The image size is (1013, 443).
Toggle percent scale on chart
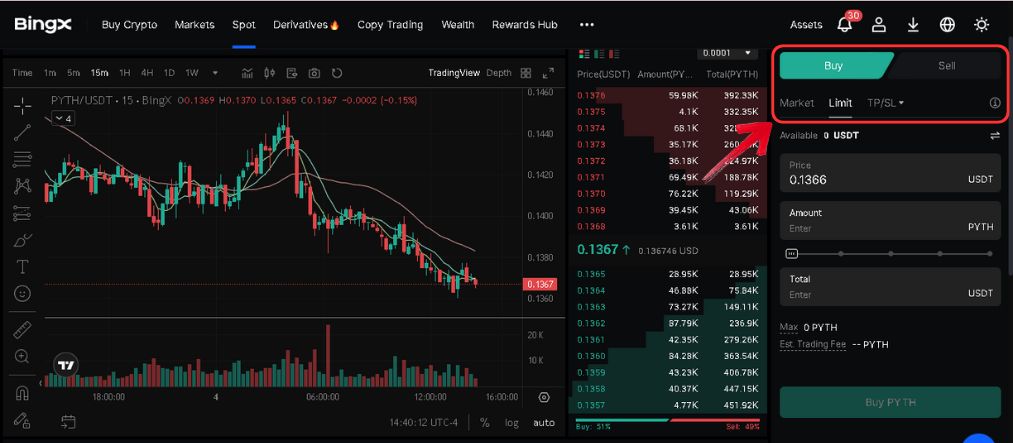pyautogui.click(x=485, y=422)
